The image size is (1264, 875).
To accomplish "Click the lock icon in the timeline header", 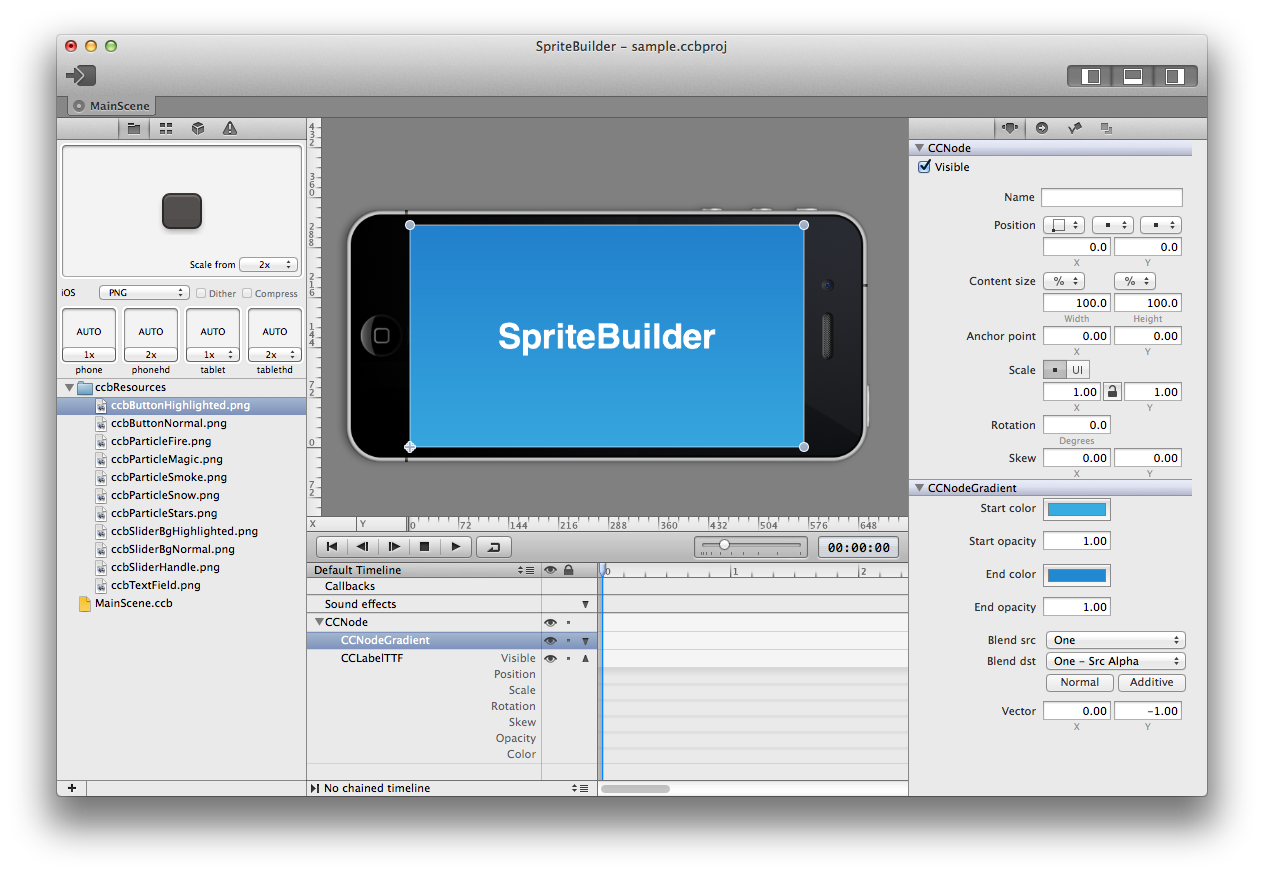I will click(x=569, y=570).
